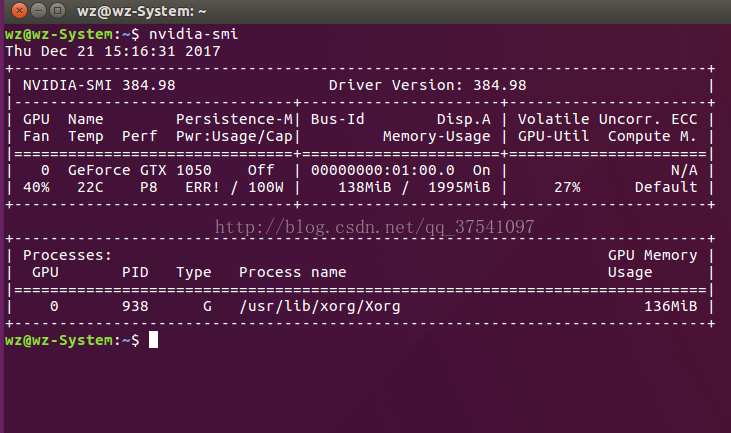
Task: Click the Process name column header
Action: [292, 273]
